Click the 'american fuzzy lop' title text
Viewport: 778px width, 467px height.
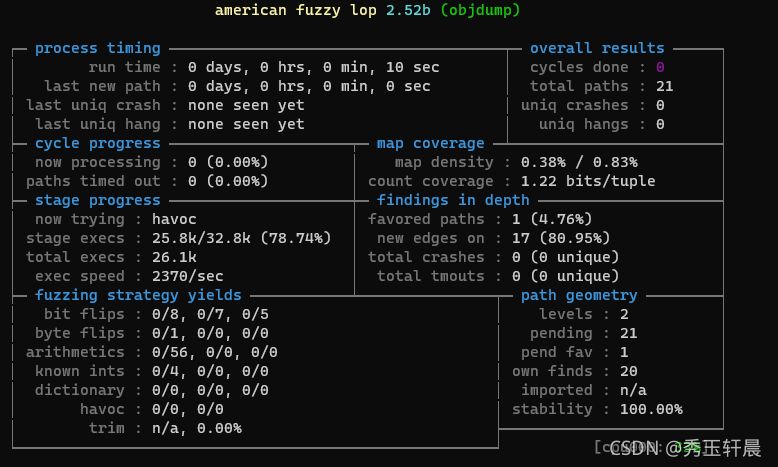pyautogui.click(x=295, y=10)
